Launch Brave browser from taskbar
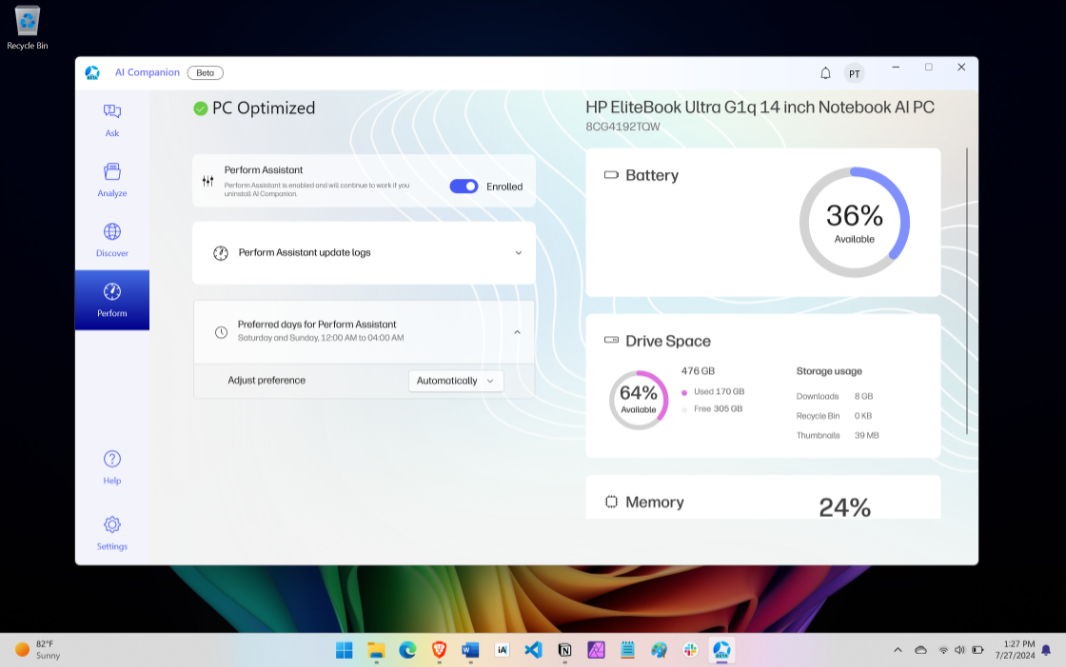The height and width of the screenshot is (667, 1066). 439,651
